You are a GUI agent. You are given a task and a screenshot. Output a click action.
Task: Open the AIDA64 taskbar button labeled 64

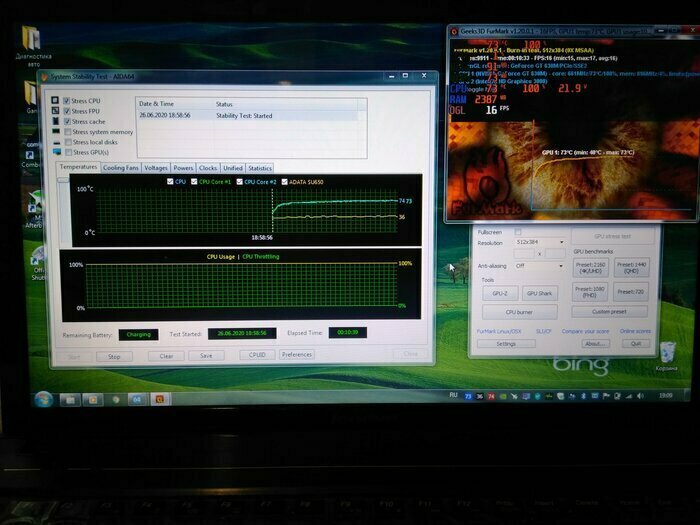(x=137, y=399)
